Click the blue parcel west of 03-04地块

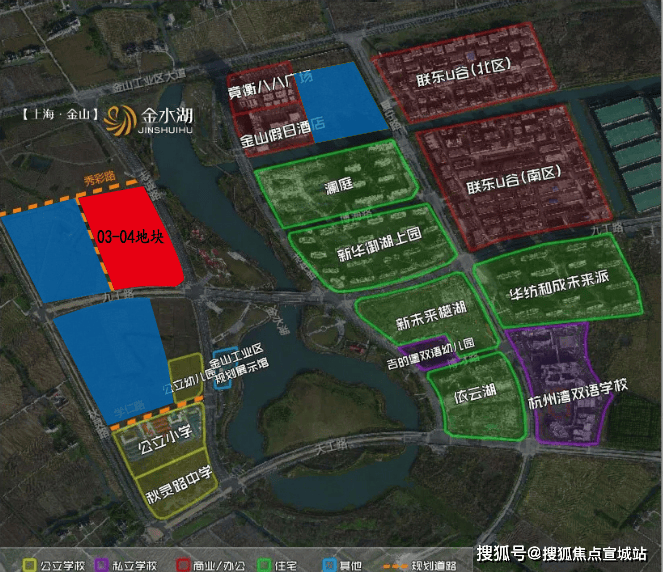(54, 252)
